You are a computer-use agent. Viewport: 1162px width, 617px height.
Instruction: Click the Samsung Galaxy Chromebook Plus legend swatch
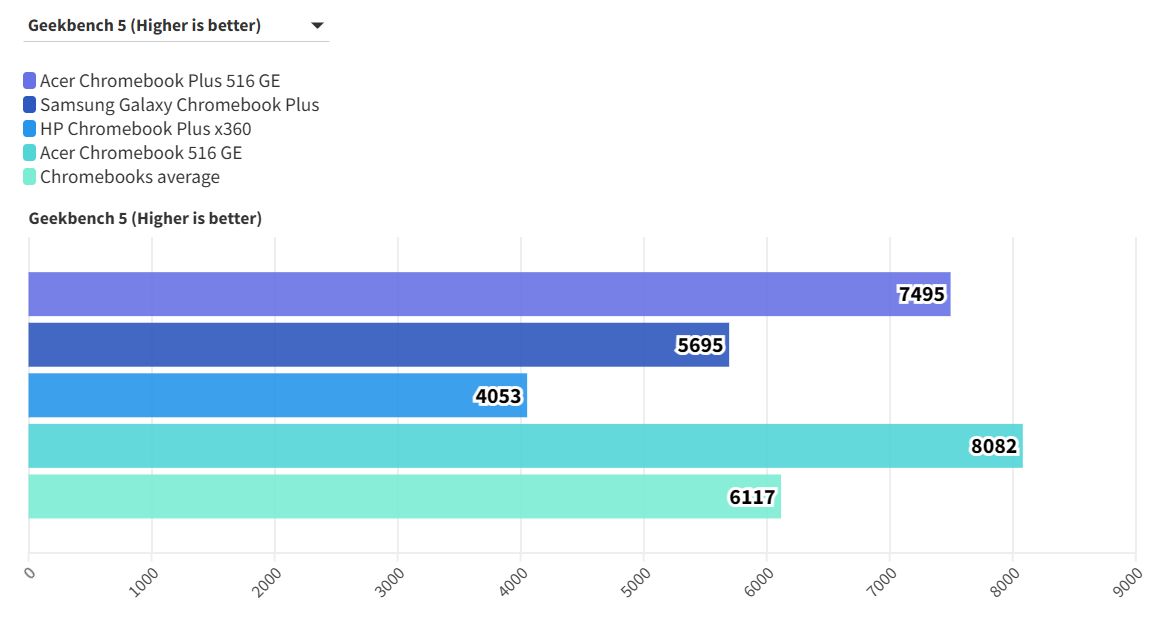pos(30,105)
